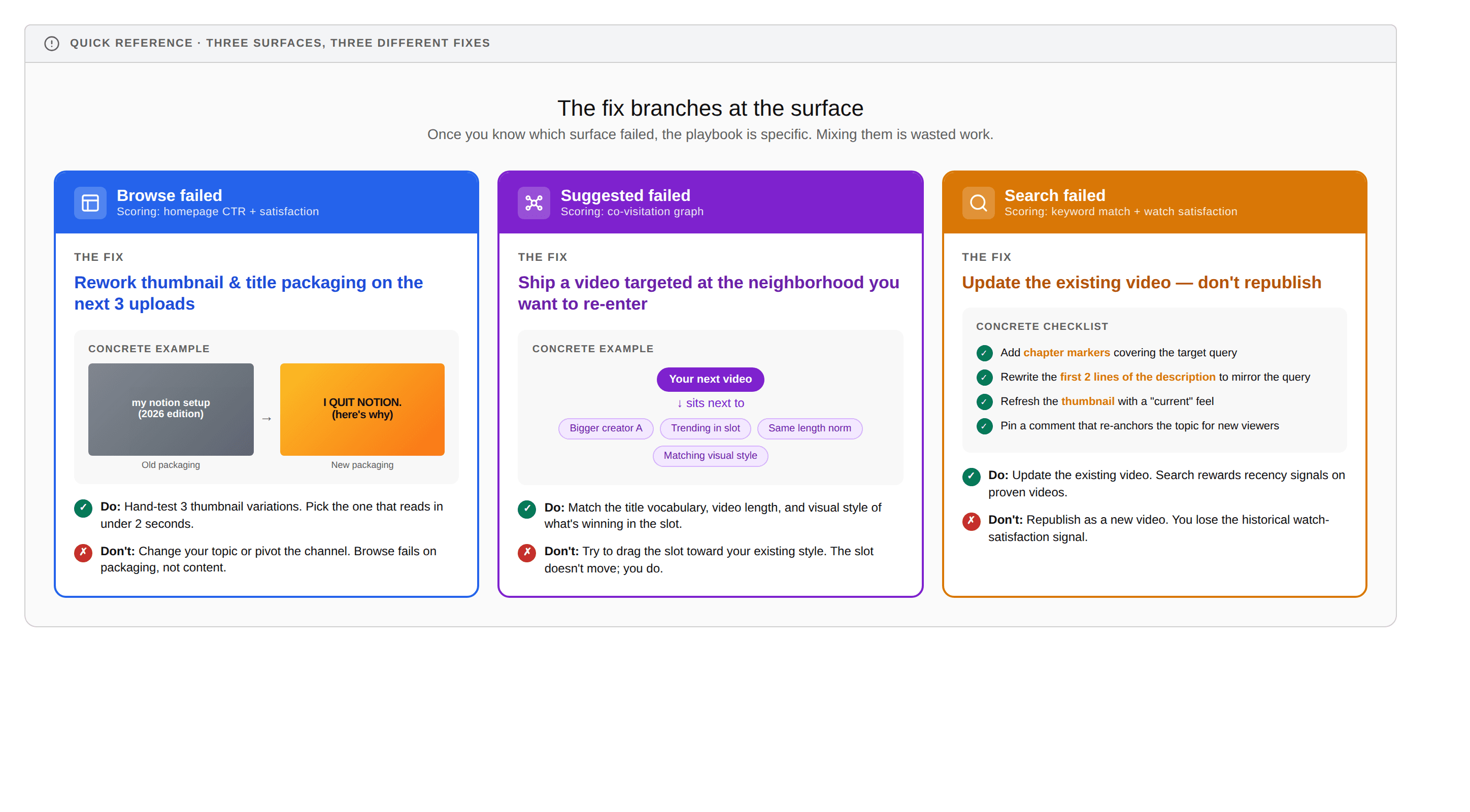Click the Your next video pill

(710, 380)
